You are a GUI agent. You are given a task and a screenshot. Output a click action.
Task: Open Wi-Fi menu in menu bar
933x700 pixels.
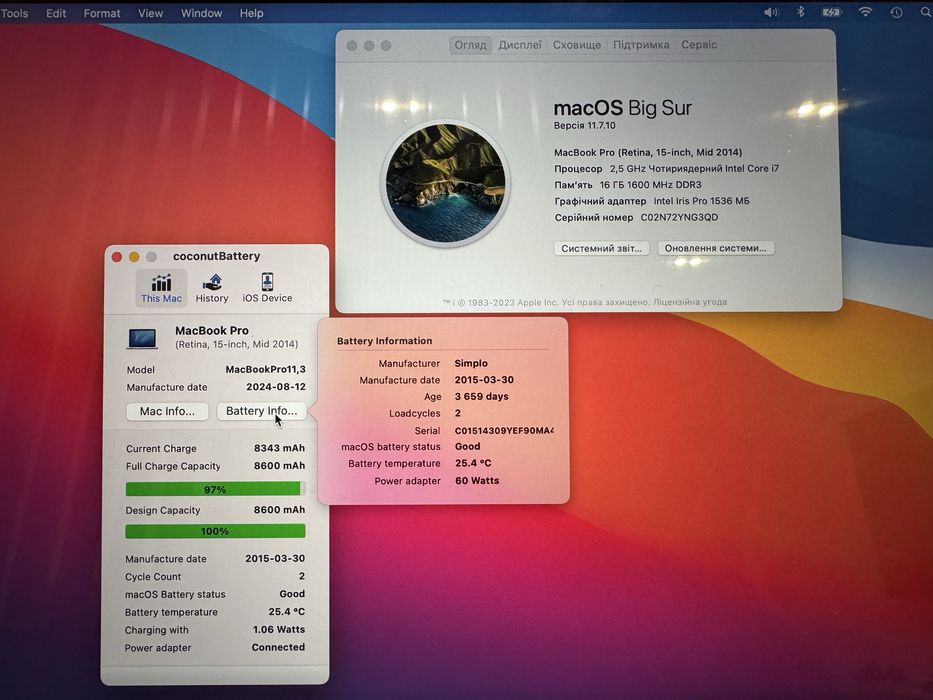coord(865,12)
